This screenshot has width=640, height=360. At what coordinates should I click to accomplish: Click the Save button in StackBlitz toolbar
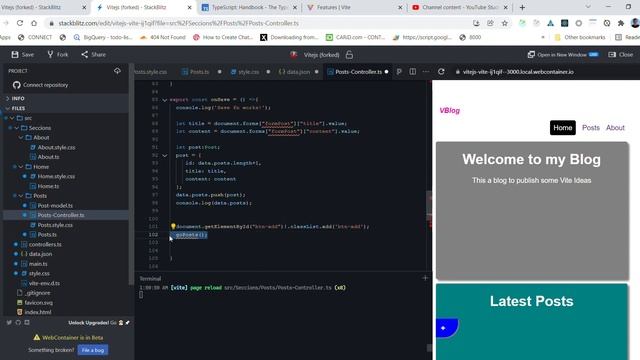(22, 54)
